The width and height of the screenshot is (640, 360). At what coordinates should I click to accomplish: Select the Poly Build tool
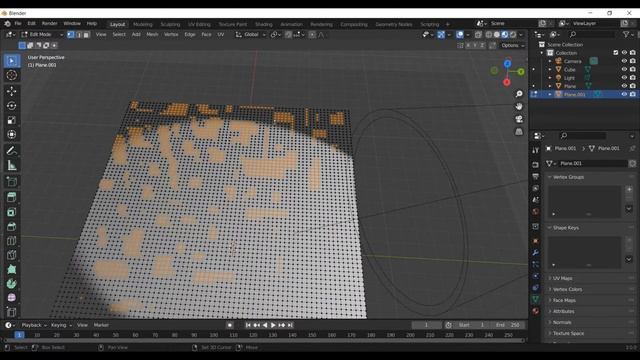pyautogui.click(x=12, y=269)
